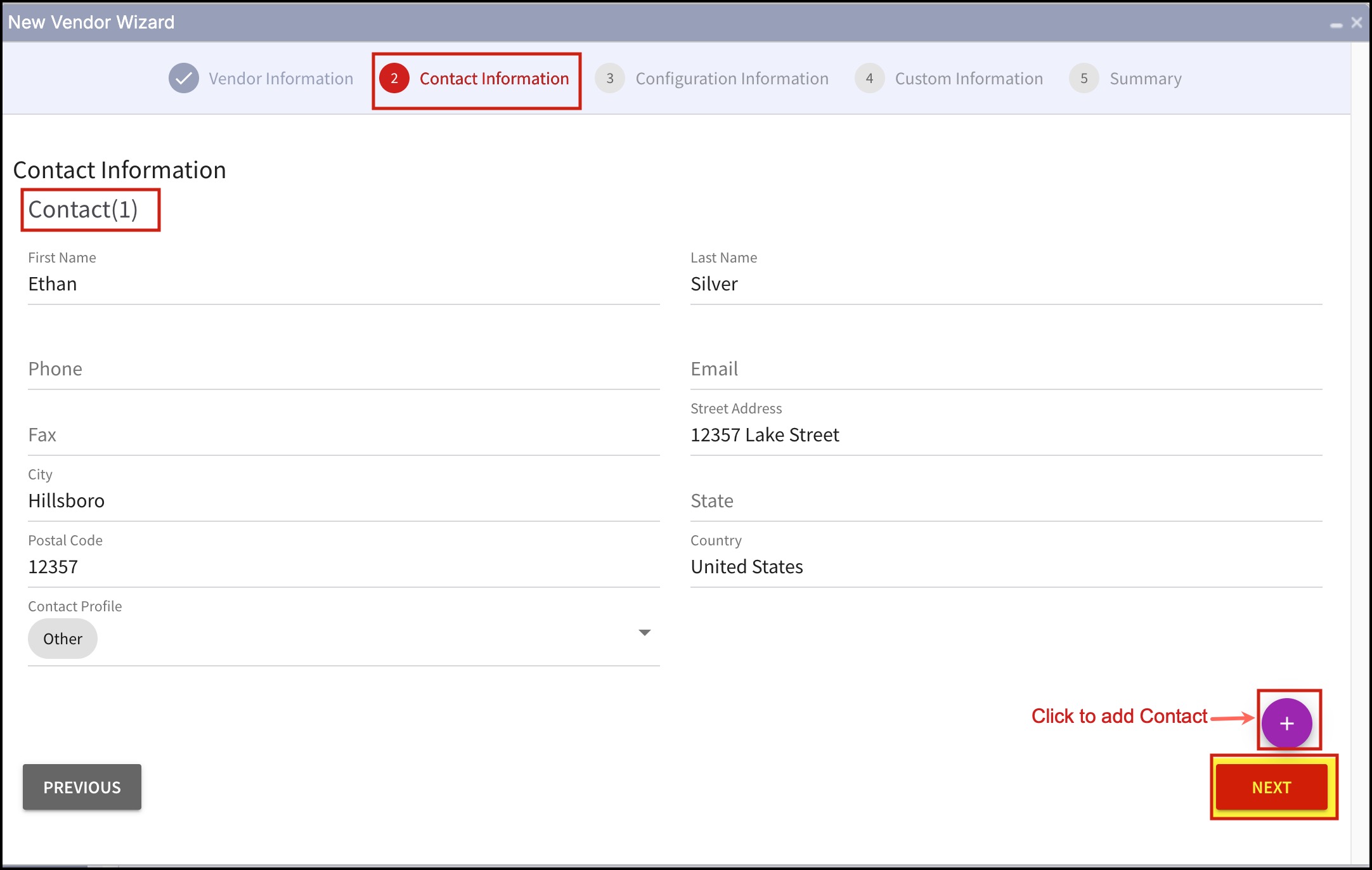Select the Other contact profile chip

coord(63,639)
